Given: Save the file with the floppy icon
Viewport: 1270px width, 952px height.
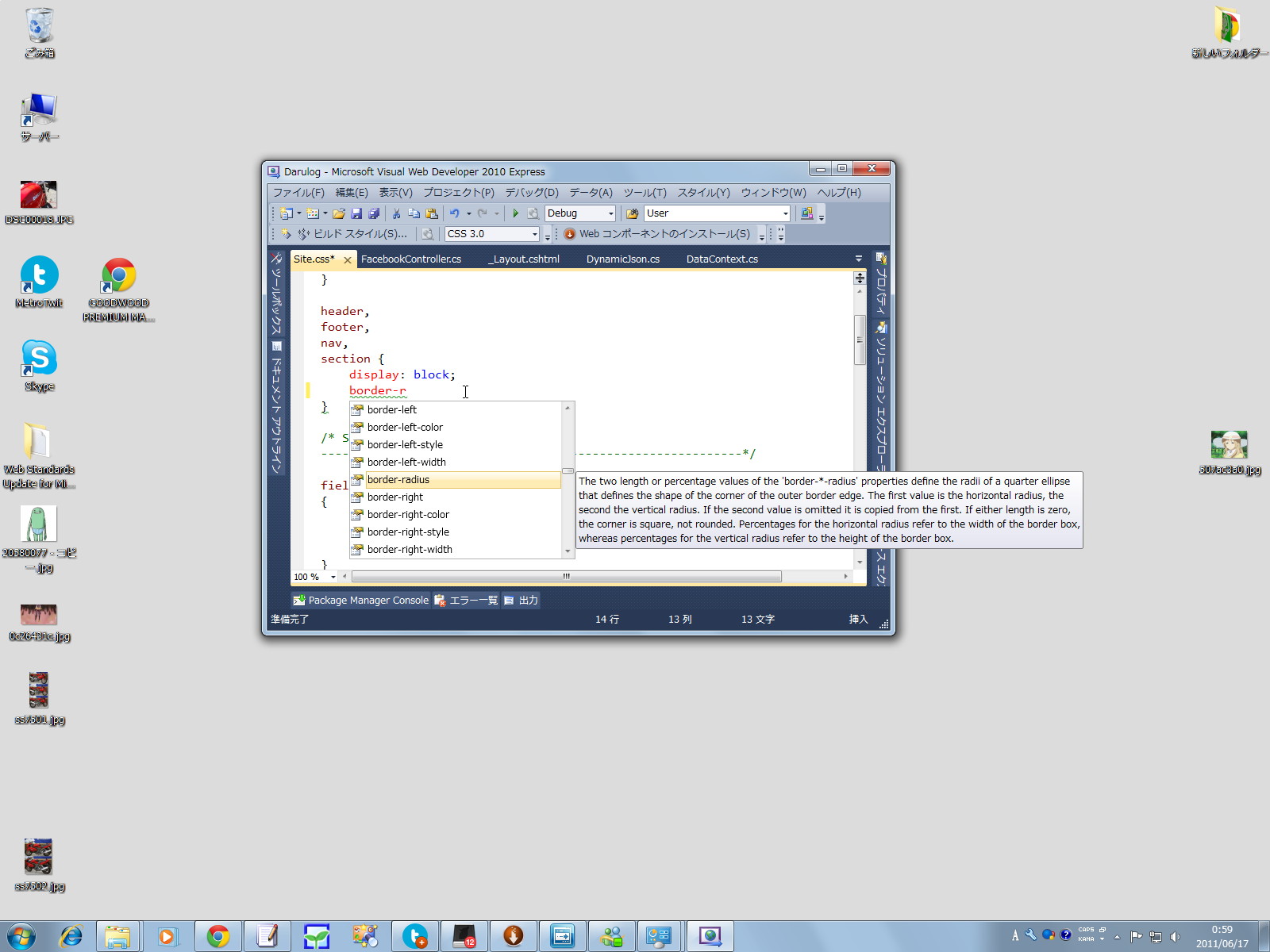Looking at the screenshot, I should tap(356, 213).
